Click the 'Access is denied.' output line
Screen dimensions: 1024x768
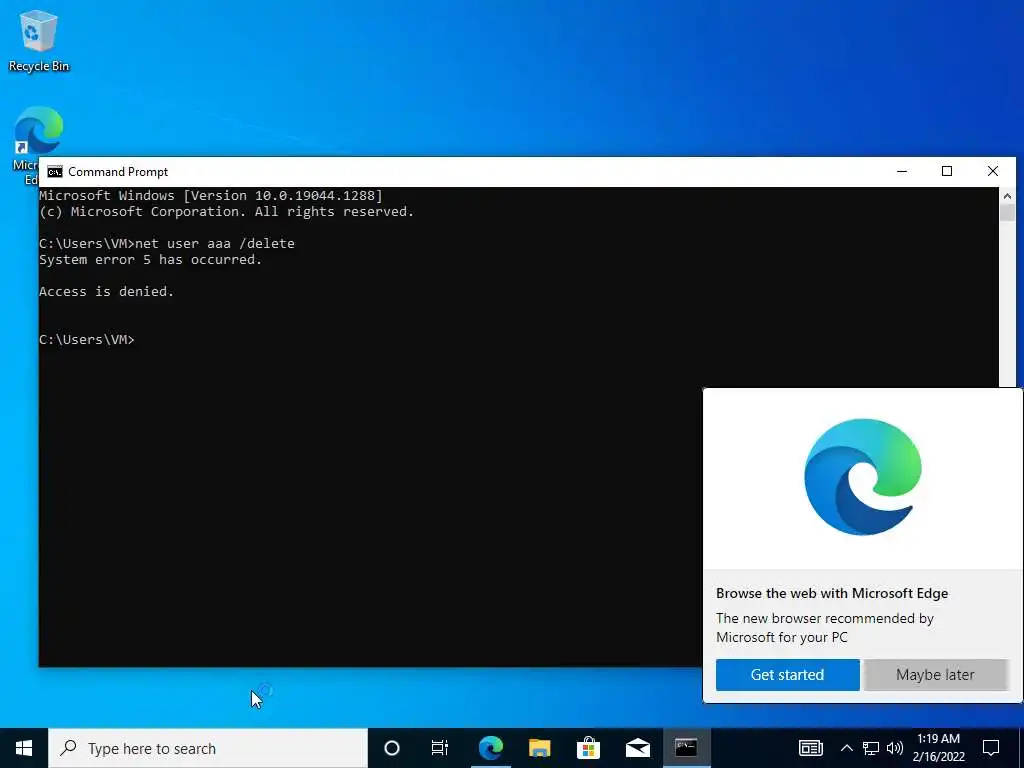pos(106,292)
